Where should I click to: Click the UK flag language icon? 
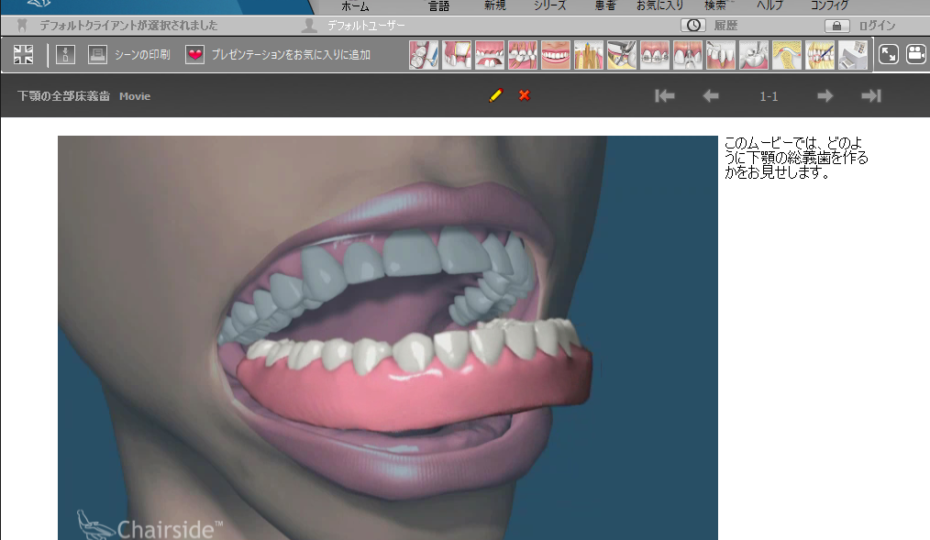[x=23, y=55]
